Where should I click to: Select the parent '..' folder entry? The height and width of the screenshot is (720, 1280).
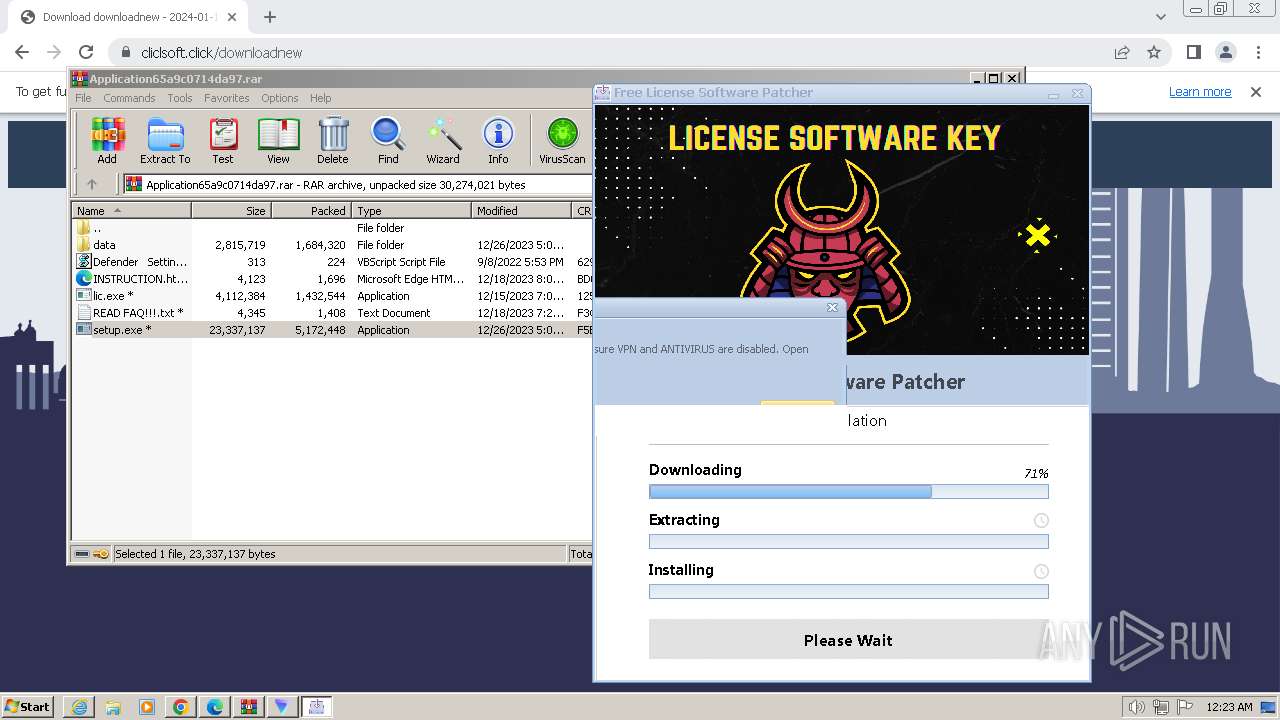pyautogui.click(x=333, y=228)
